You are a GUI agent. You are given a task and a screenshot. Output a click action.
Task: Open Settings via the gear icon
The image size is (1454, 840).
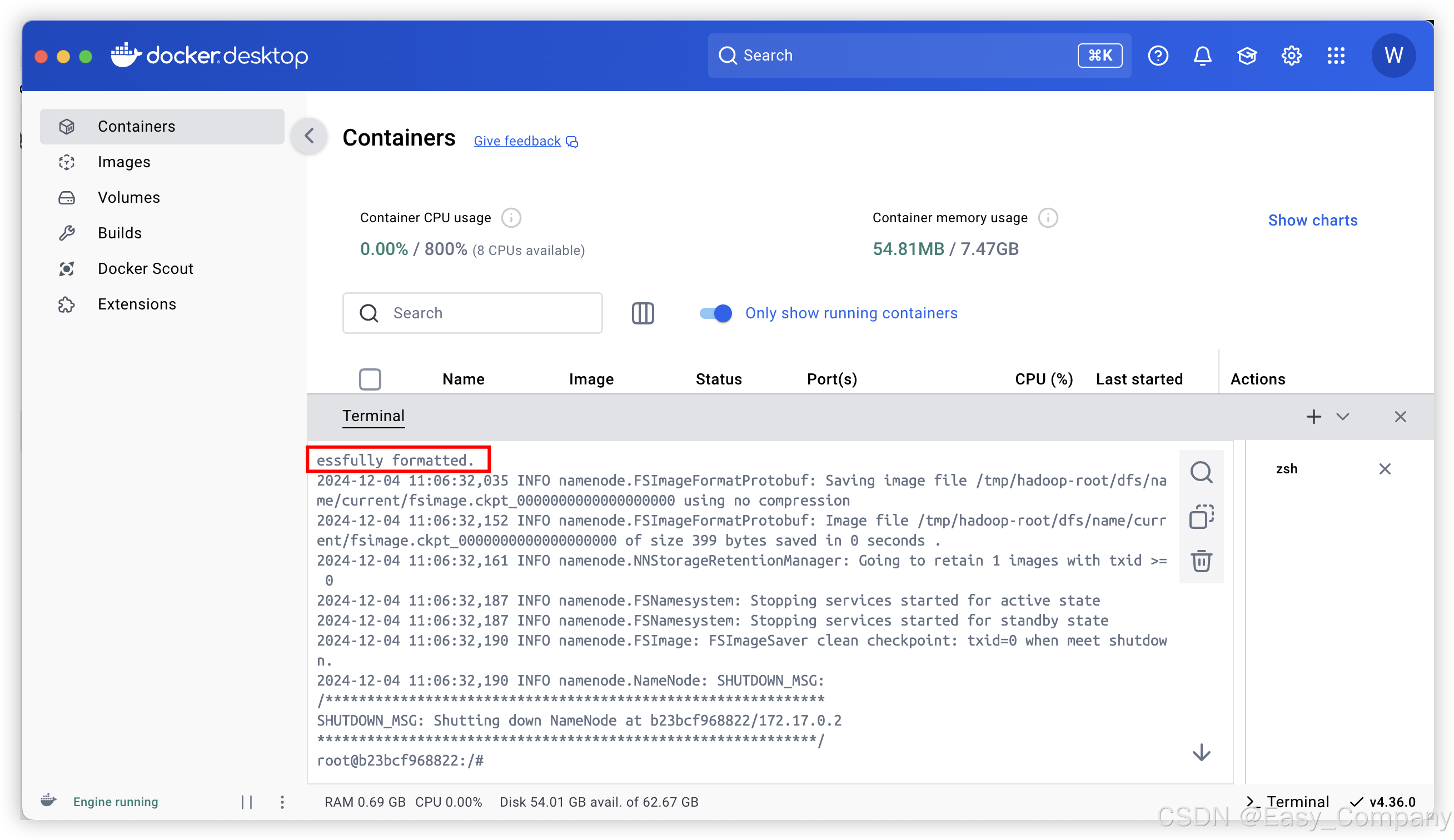[1291, 56]
